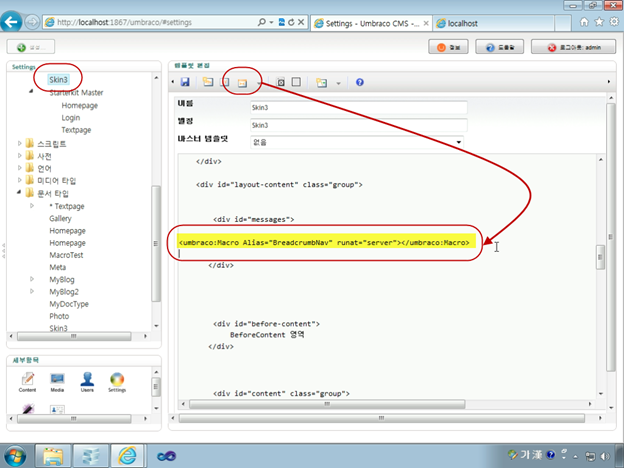Open the Users section icon
The image size is (624, 468).
pos(87,382)
